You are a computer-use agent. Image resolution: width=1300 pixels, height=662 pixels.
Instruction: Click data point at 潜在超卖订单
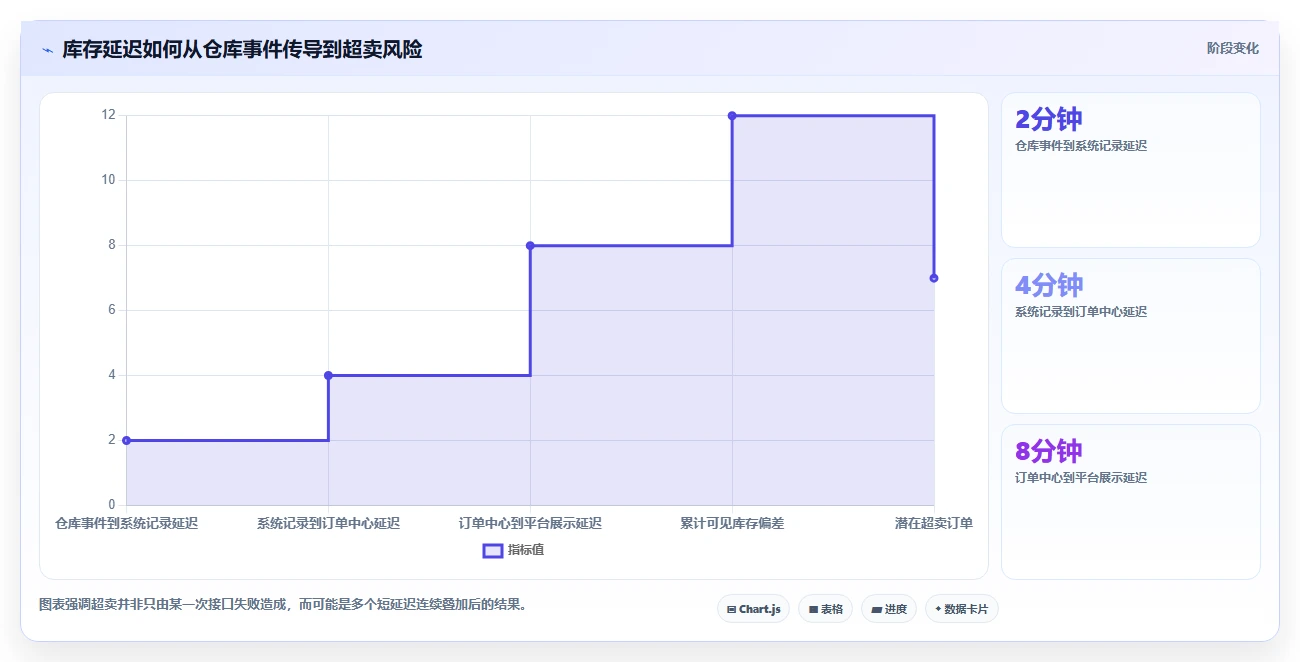(x=934, y=278)
